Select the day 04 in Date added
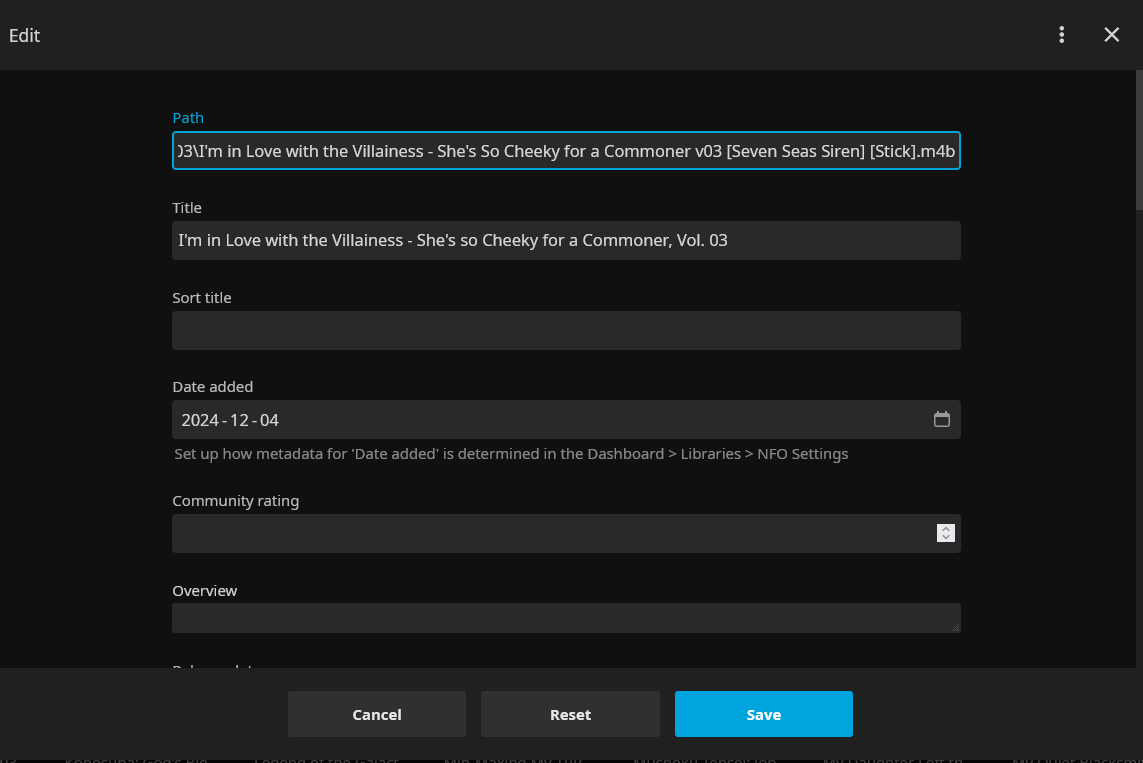The height and width of the screenshot is (763, 1143). [x=268, y=421]
